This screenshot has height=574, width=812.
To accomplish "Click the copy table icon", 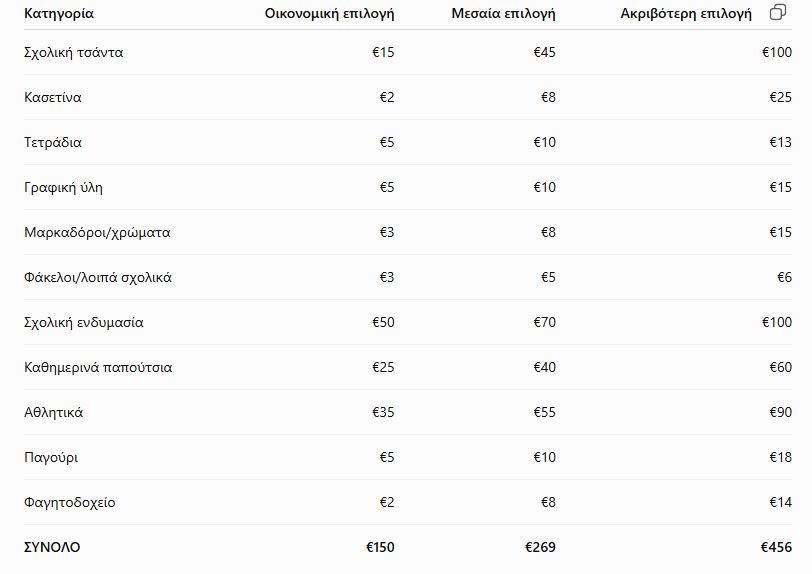I will click(778, 12).
